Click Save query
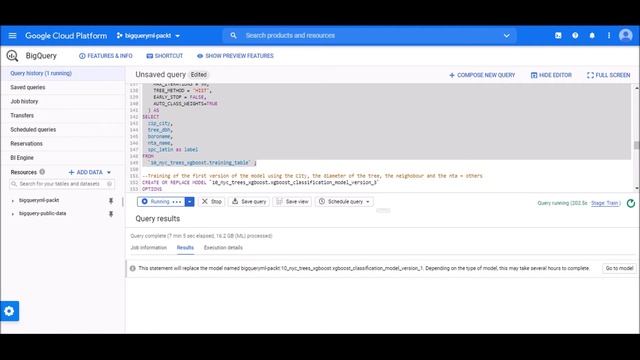 point(249,202)
